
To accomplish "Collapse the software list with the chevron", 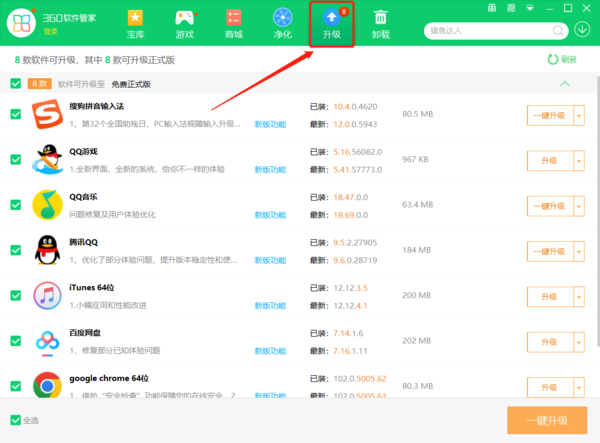I will pos(565,84).
